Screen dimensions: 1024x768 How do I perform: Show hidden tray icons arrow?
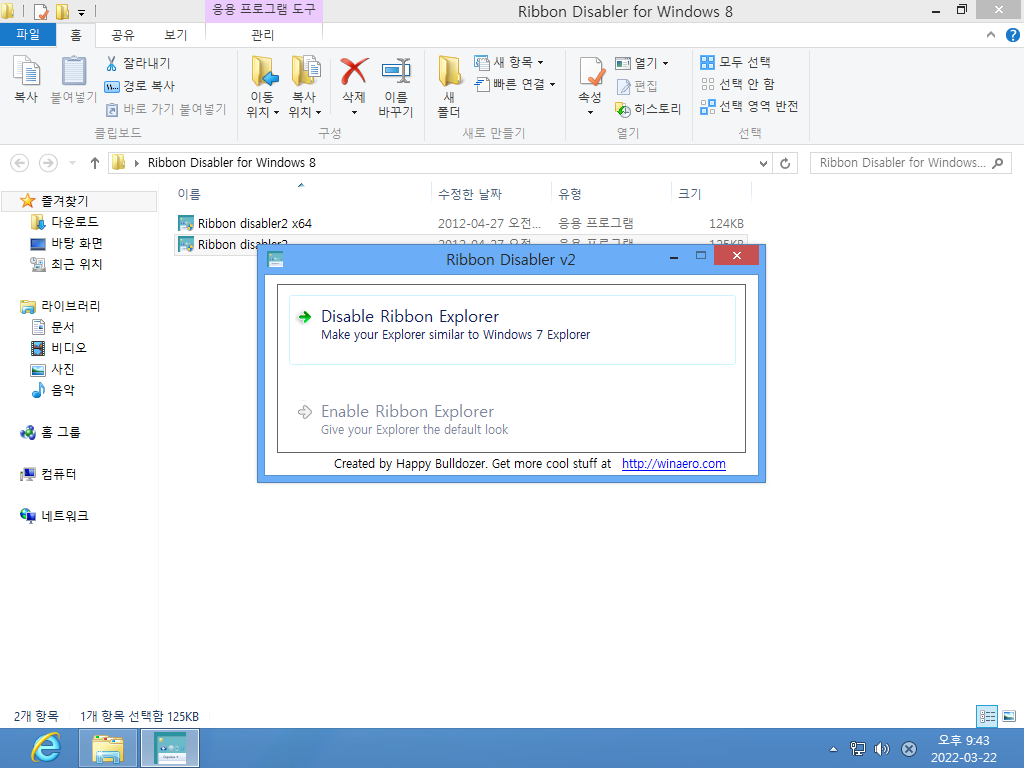(x=833, y=749)
